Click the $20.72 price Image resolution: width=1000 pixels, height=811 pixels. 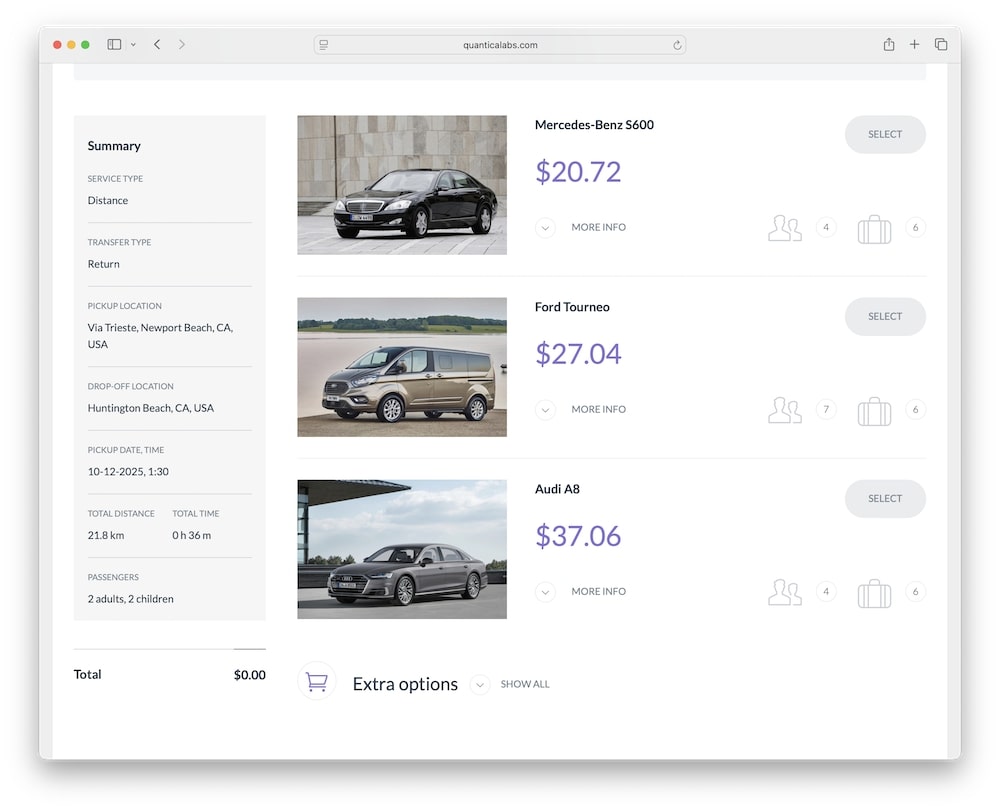(578, 172)
